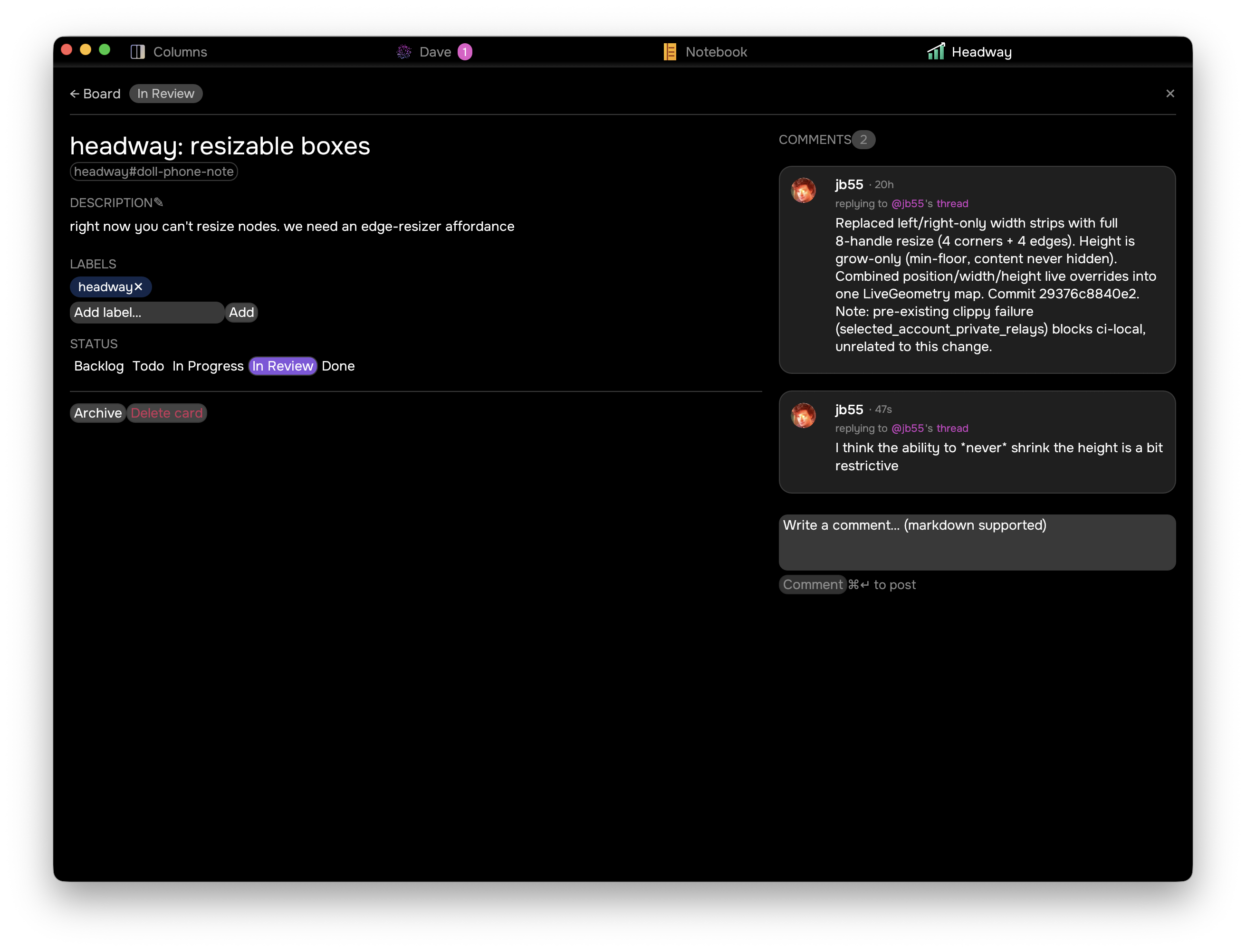Click the description text about resizing nodes
This screenshot has height=952, width=1246.
tap(292, 226)
